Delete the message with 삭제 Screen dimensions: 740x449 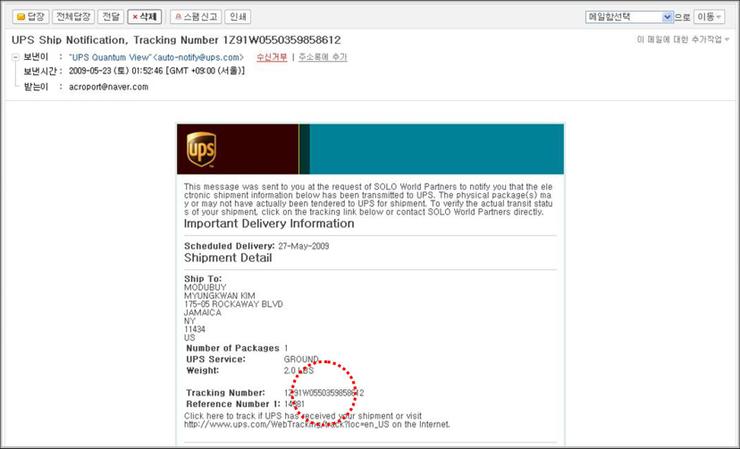(x=144, y=17)
